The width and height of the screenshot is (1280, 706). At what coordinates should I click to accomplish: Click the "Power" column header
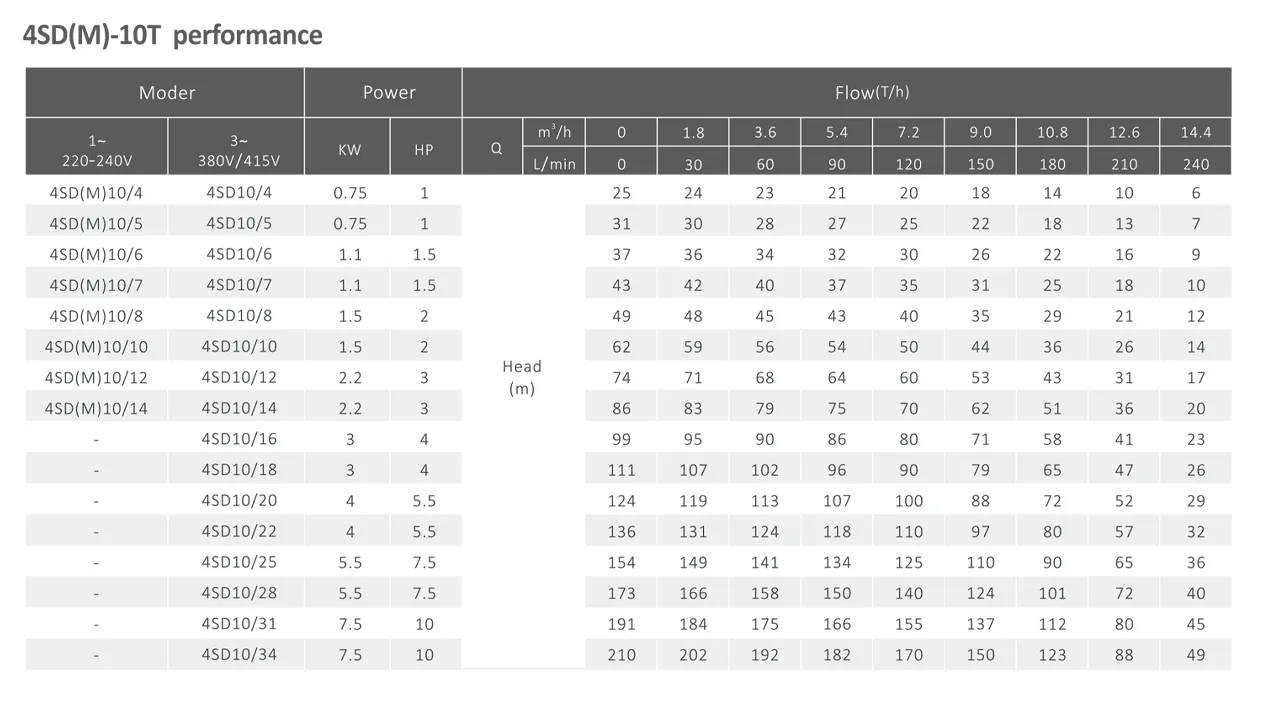coord(389,92)
